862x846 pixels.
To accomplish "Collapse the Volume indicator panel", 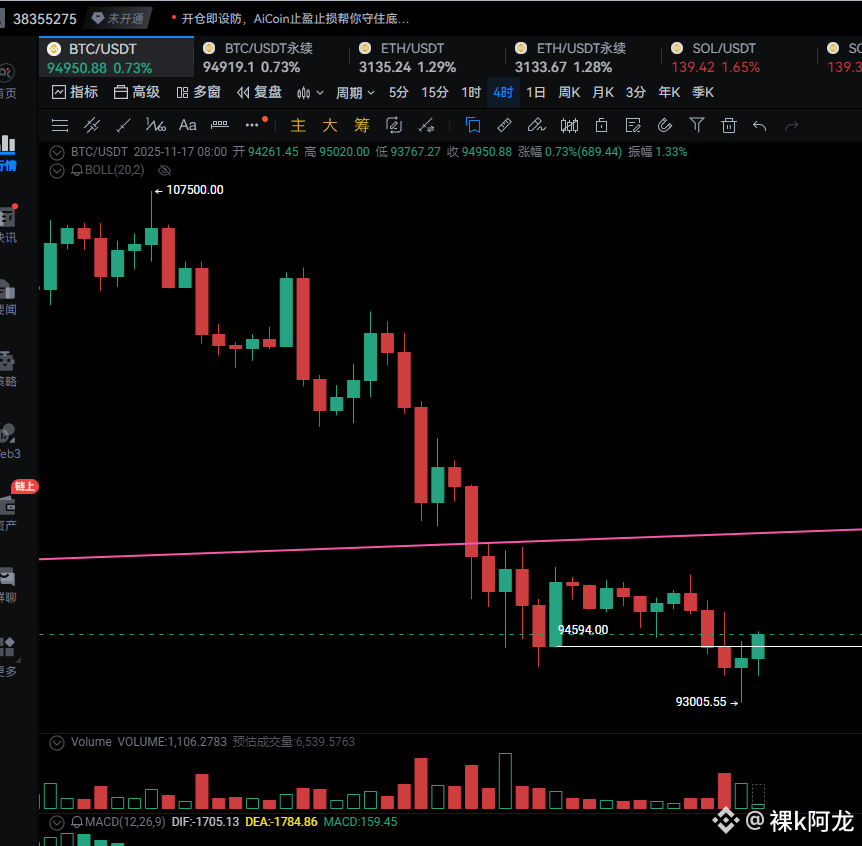I will (57, 743).
